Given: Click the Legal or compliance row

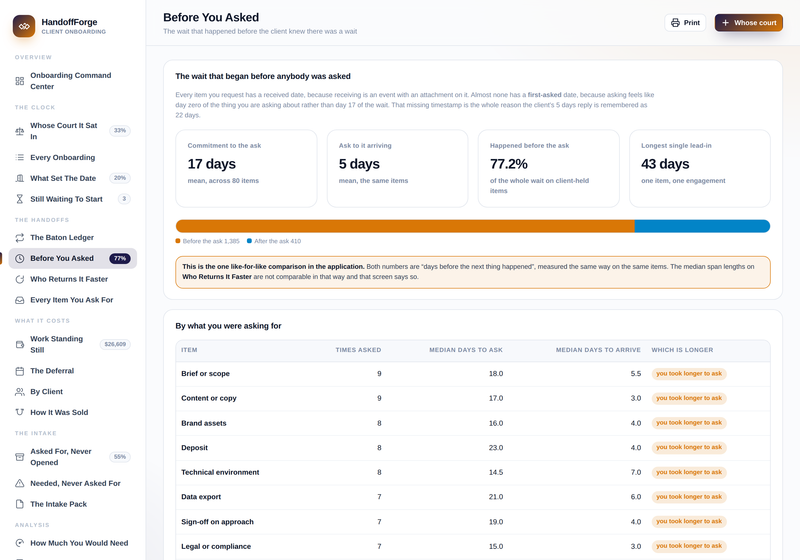Looking at the screenshot, I should [x=473, y=546].
